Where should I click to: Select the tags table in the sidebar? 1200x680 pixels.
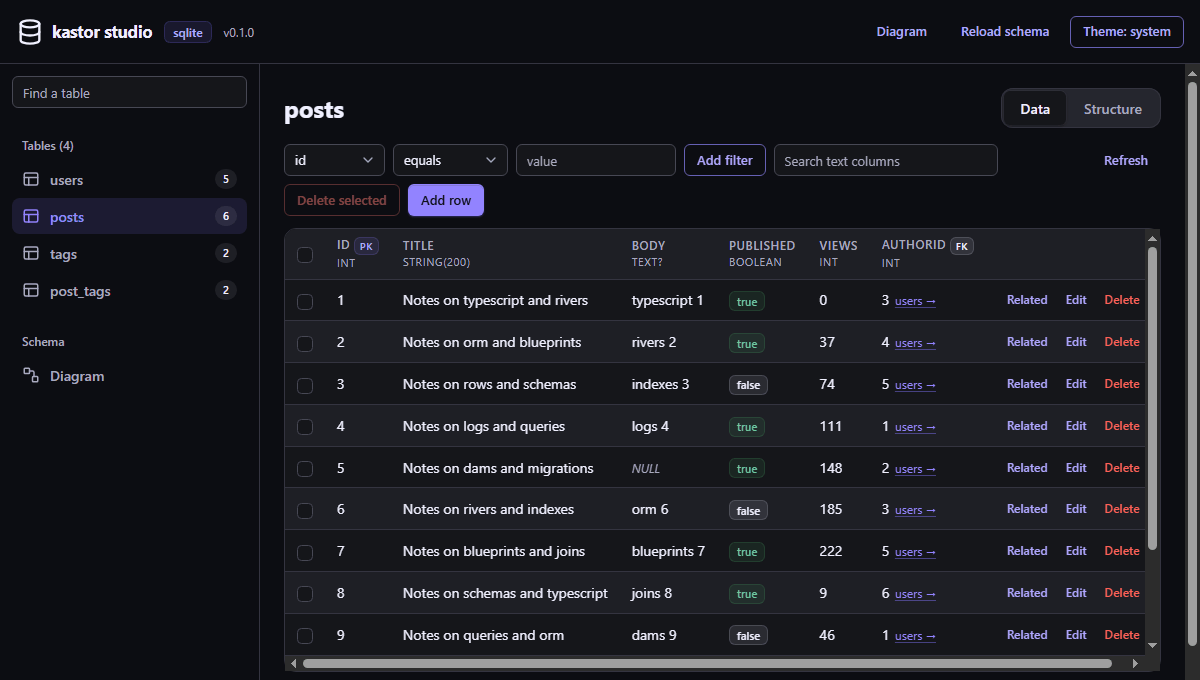129,254
